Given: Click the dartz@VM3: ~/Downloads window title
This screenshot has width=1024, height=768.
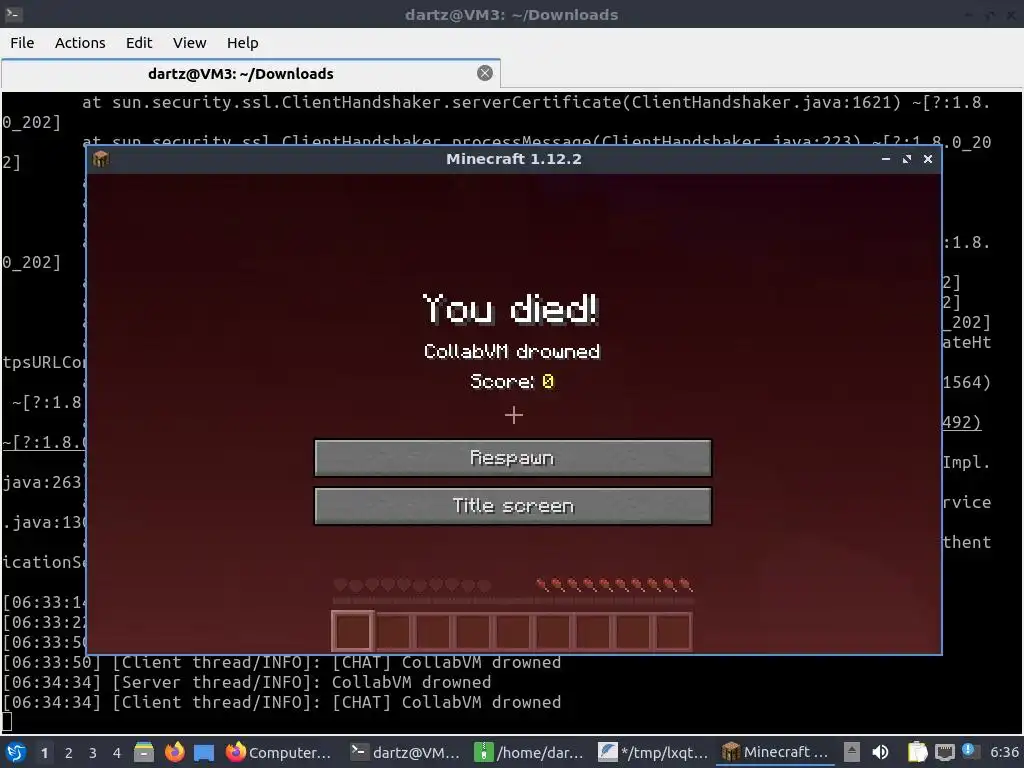Looking at the screenshot, I should pos(511,14).
